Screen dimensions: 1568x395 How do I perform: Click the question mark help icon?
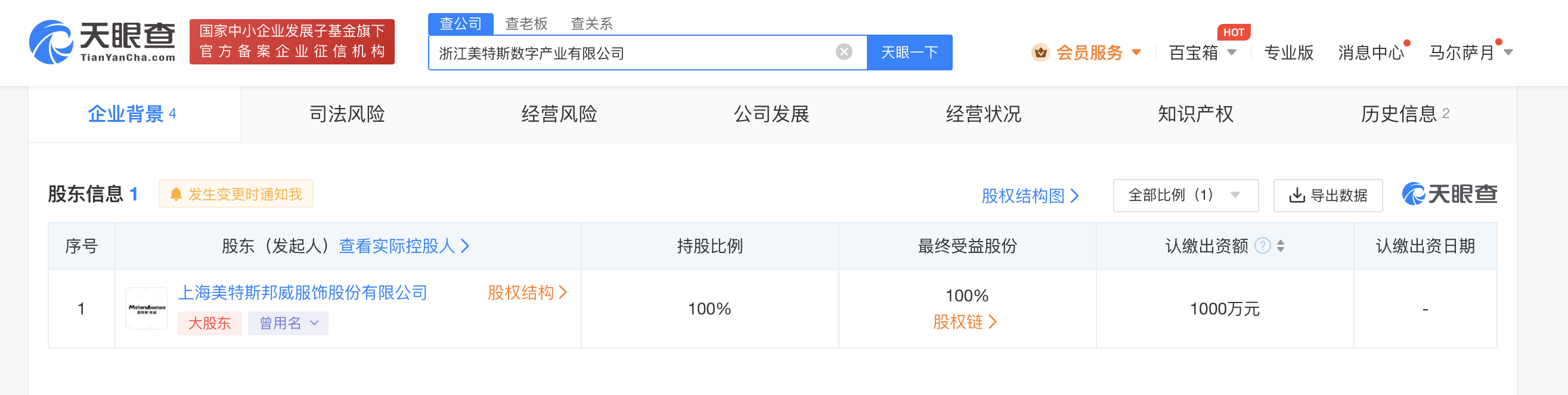tap(1263, 246)
